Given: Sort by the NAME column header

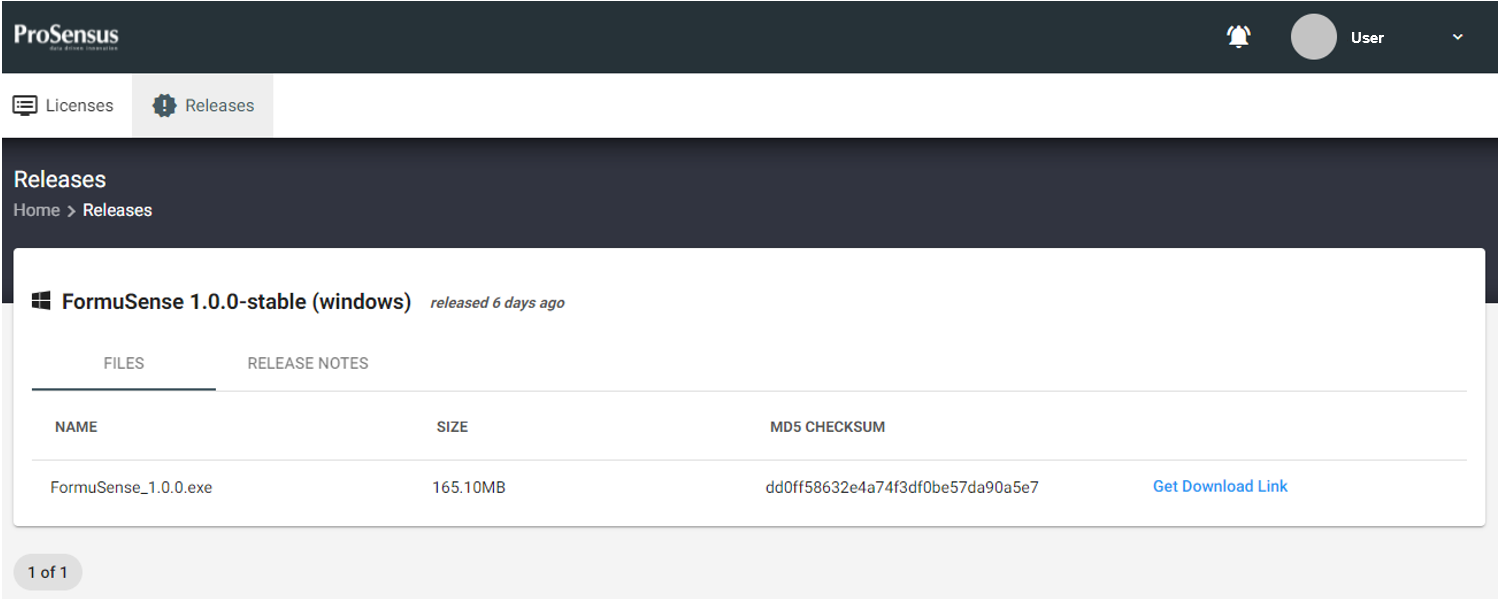Looking at the screenshot, I should point(75,426).
